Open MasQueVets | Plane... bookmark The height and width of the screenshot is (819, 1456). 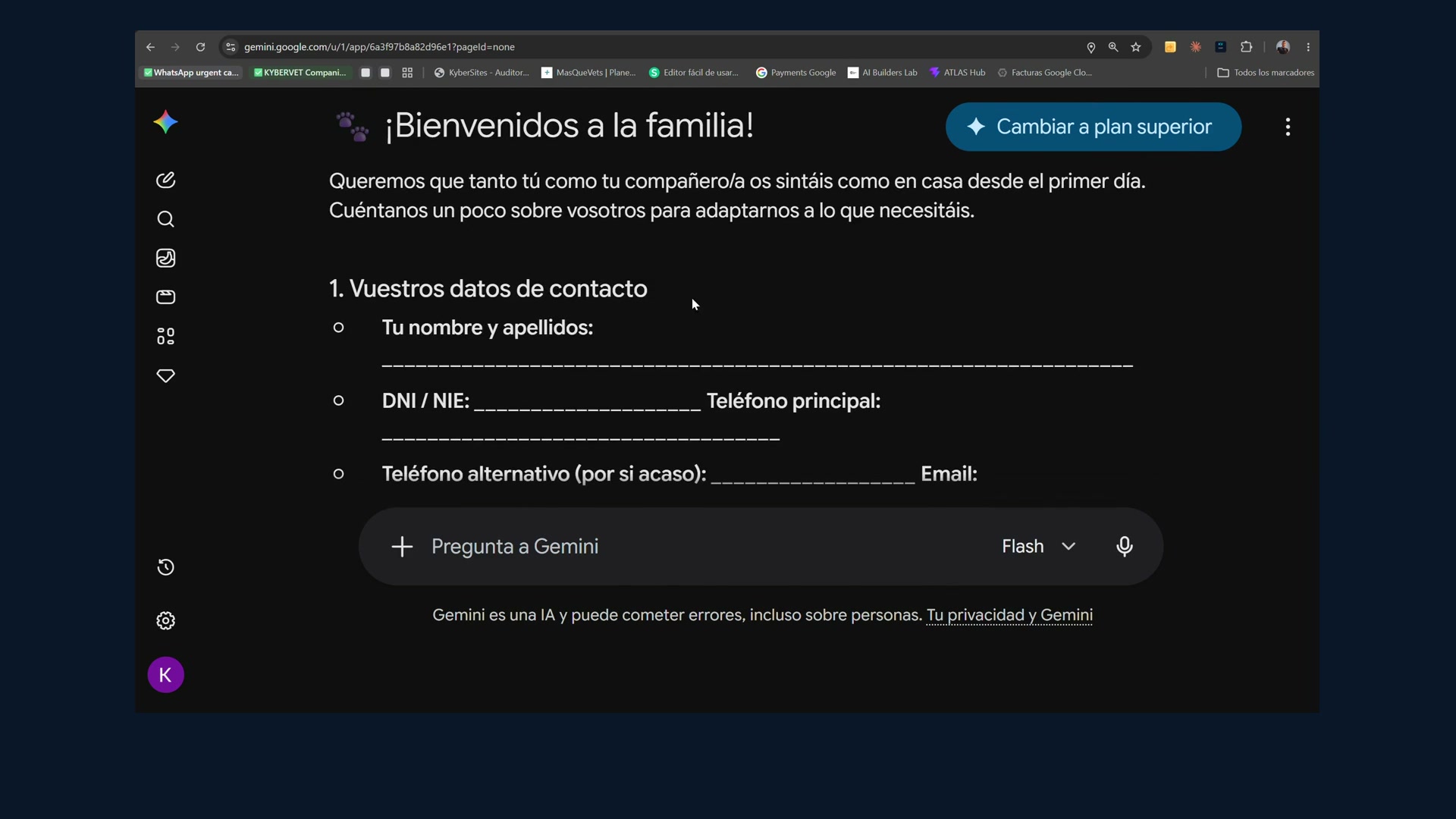[x=588, y=73]
